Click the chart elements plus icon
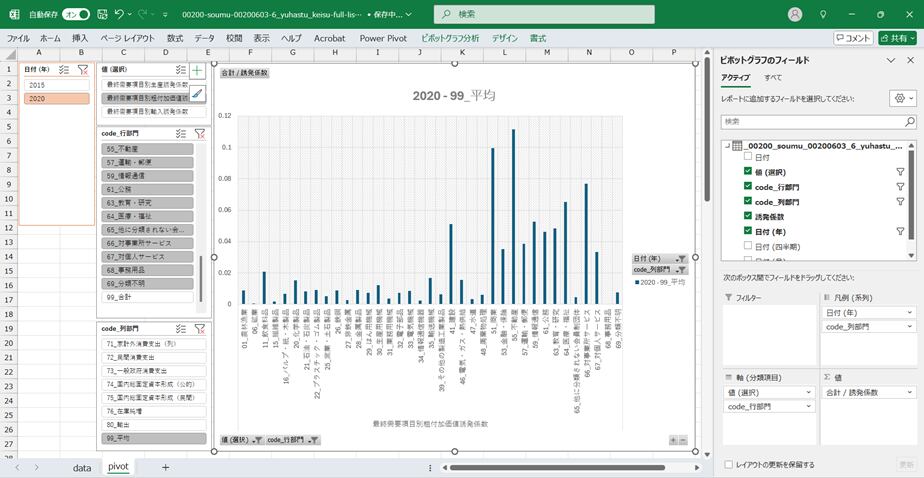Image resolution: width=924 pixels, height=478 pixels. [x=197, y=70]
